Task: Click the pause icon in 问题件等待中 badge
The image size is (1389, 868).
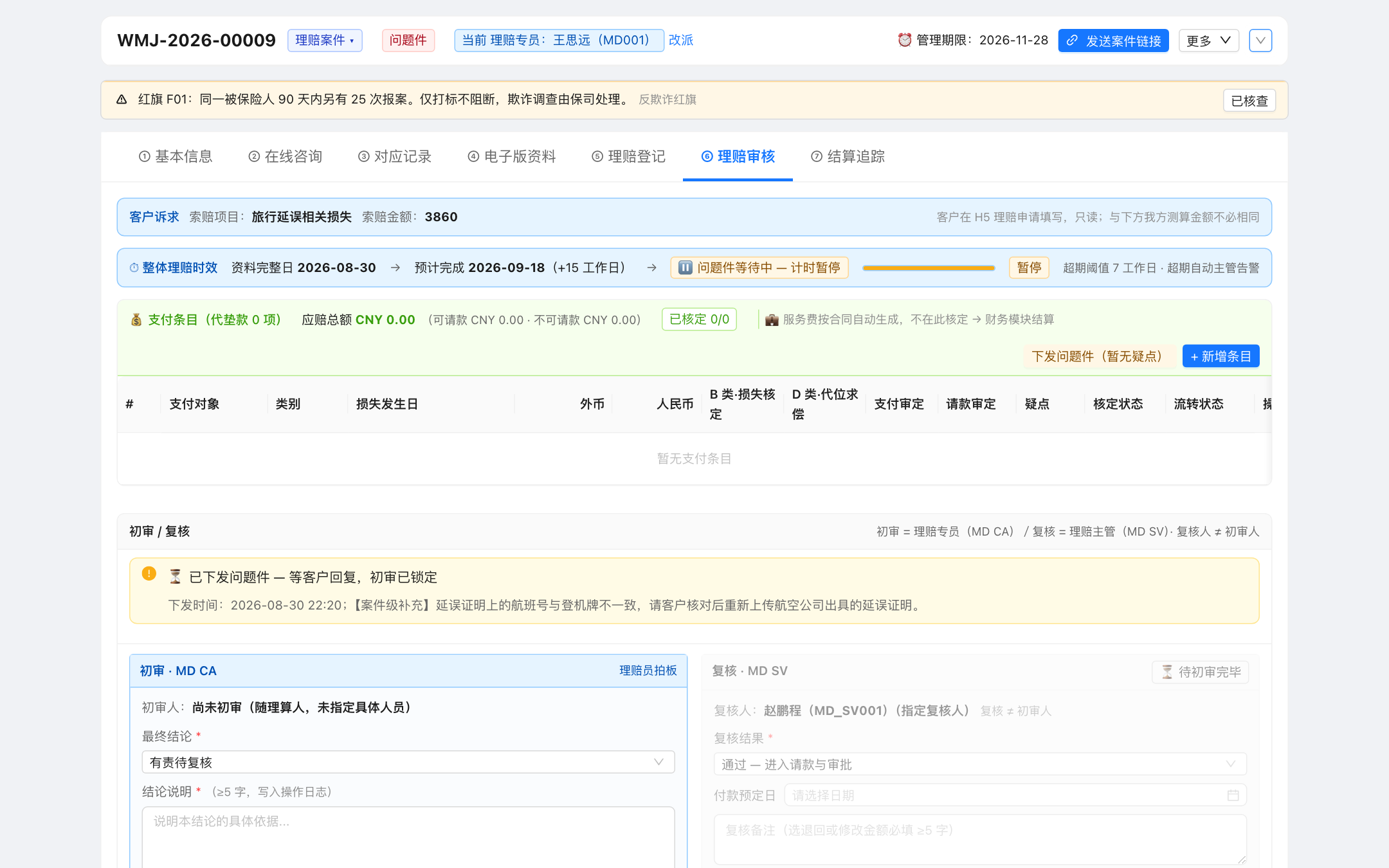Action: [x=685, y=267]
